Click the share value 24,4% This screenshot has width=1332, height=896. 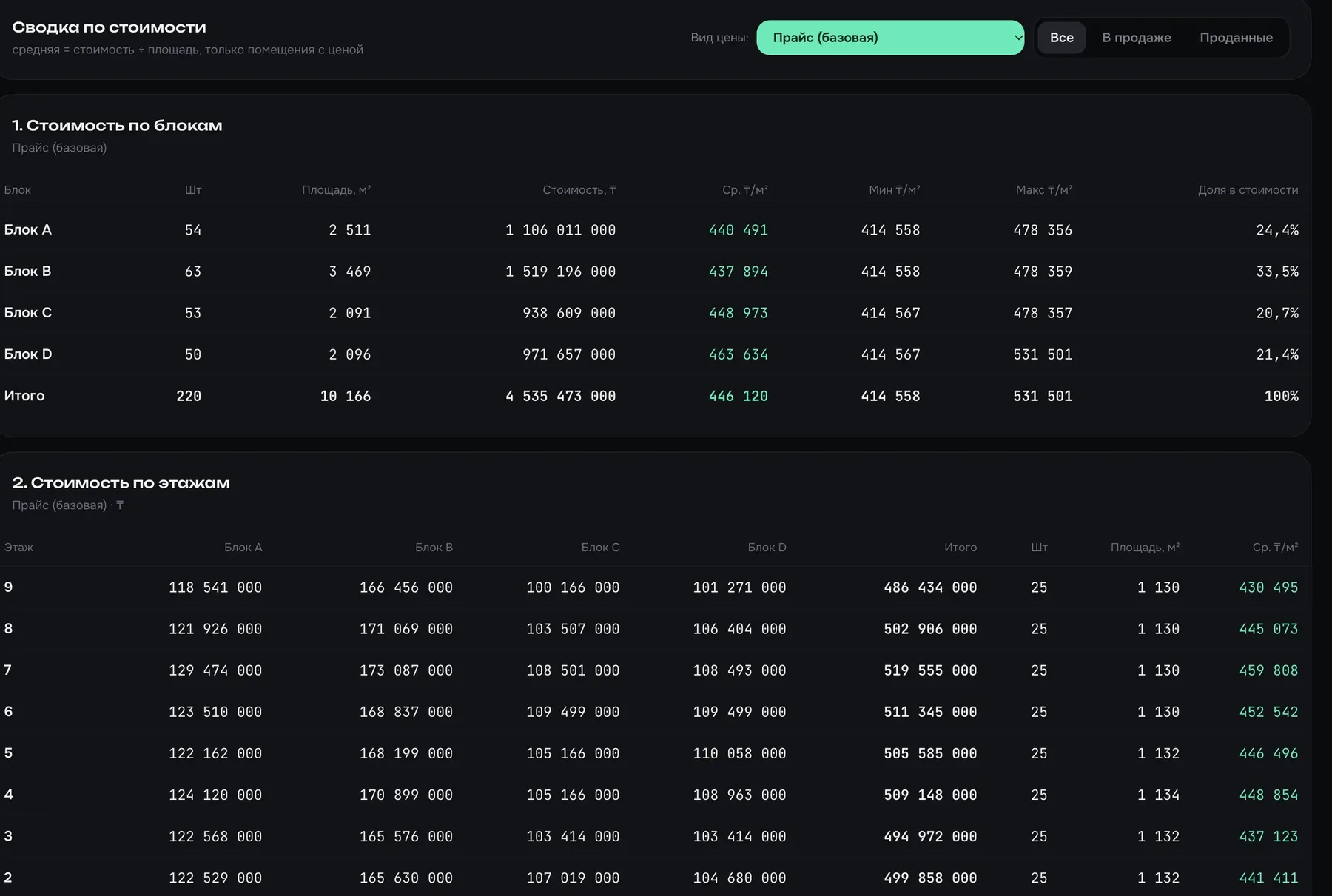[1277, 230]
